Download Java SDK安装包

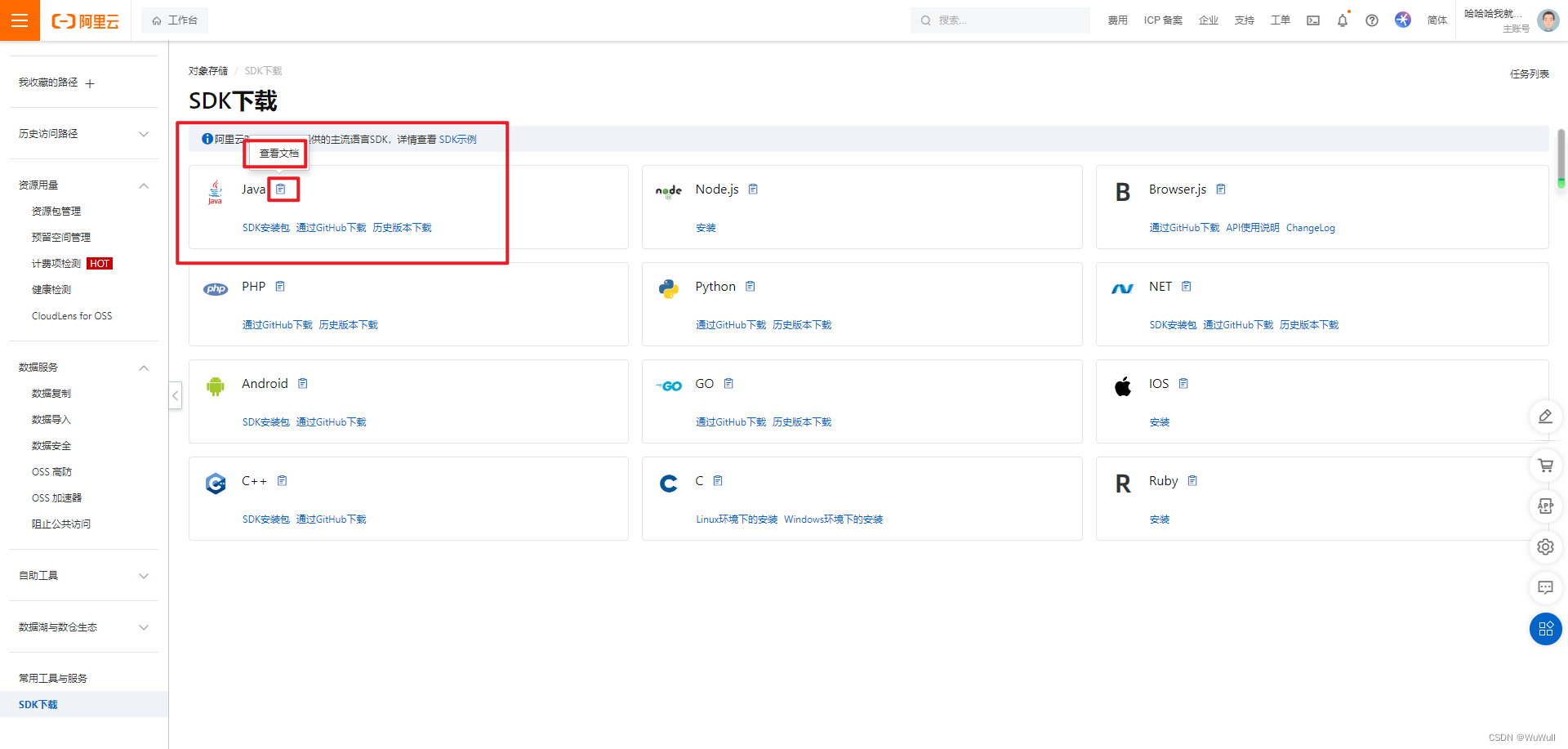265,228
